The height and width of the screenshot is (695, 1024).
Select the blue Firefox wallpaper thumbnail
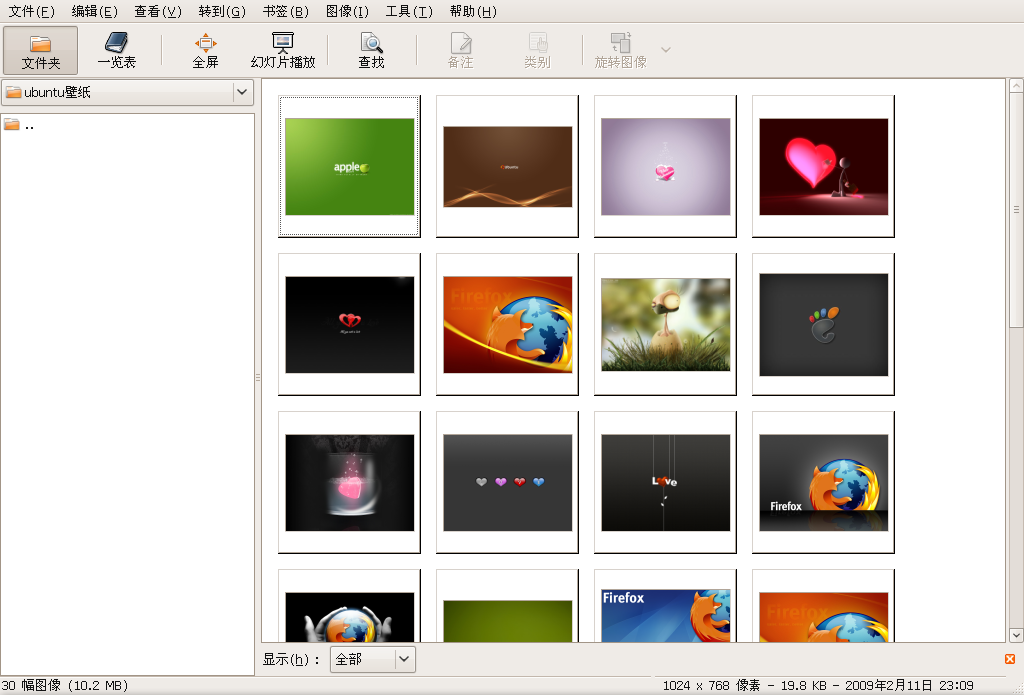(665, 606)
